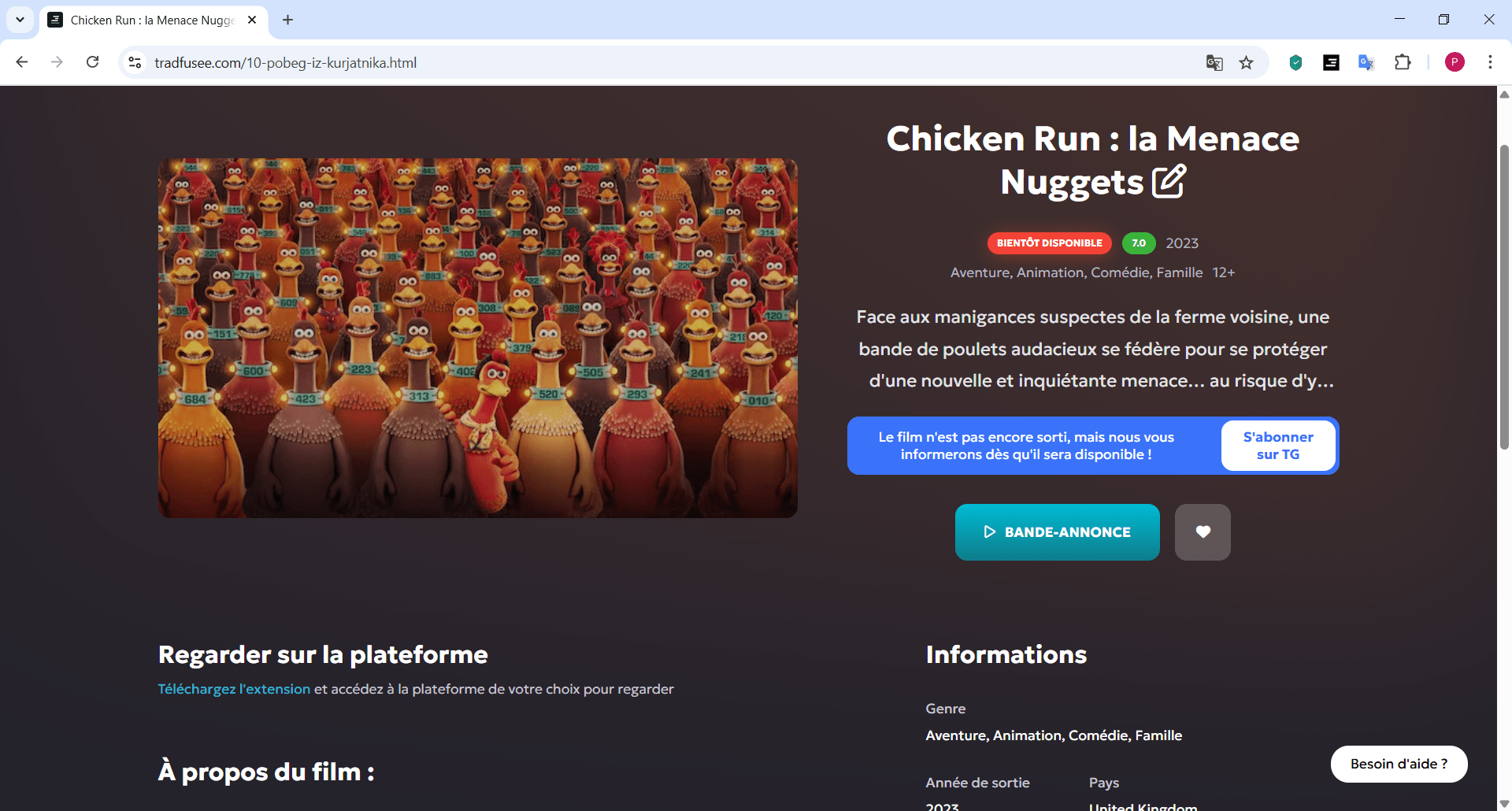Open the user profile avatar menu
The image size is (1512, 811).
point(1455,62)
